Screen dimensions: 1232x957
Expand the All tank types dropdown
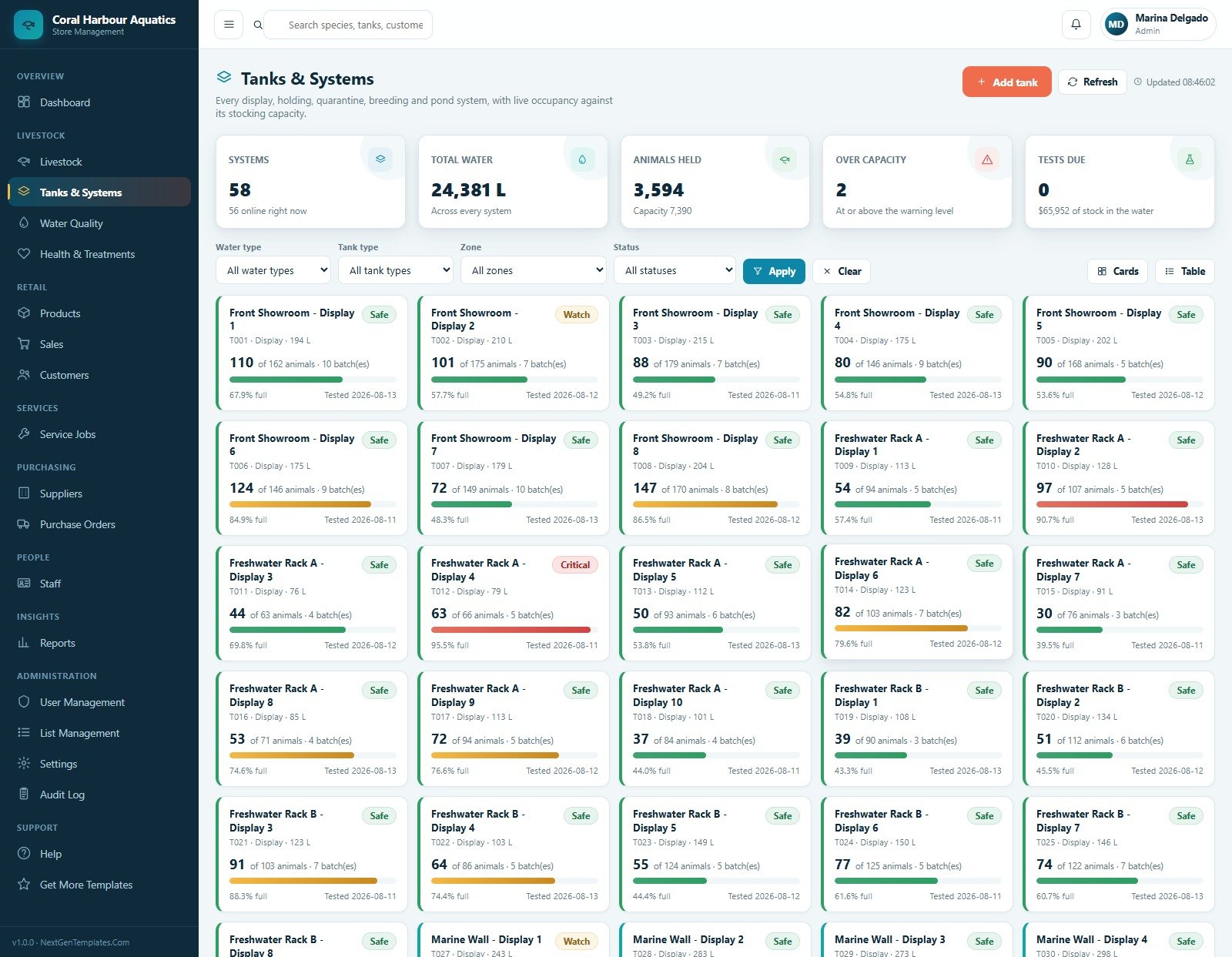[396, 270]
